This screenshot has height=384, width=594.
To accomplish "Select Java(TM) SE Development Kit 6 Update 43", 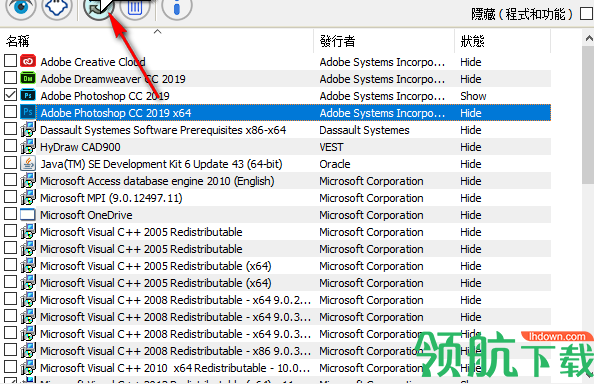I will [x=161, y=164].
